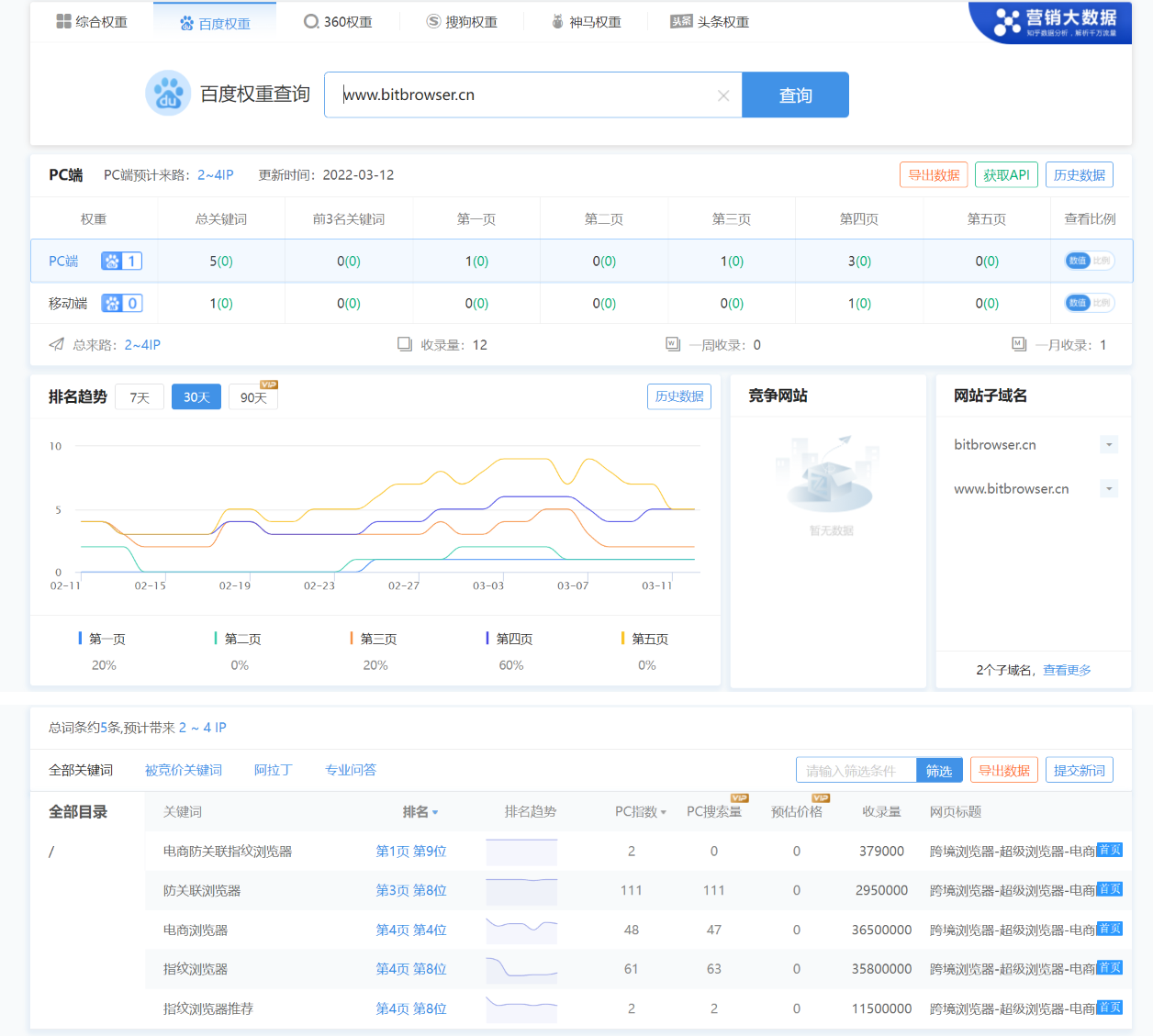Viewport: 1153px width, 1036px height.
Task: Expand the bitbrowser.cn subdomain dropdown
Action: tap(1109, 445)
